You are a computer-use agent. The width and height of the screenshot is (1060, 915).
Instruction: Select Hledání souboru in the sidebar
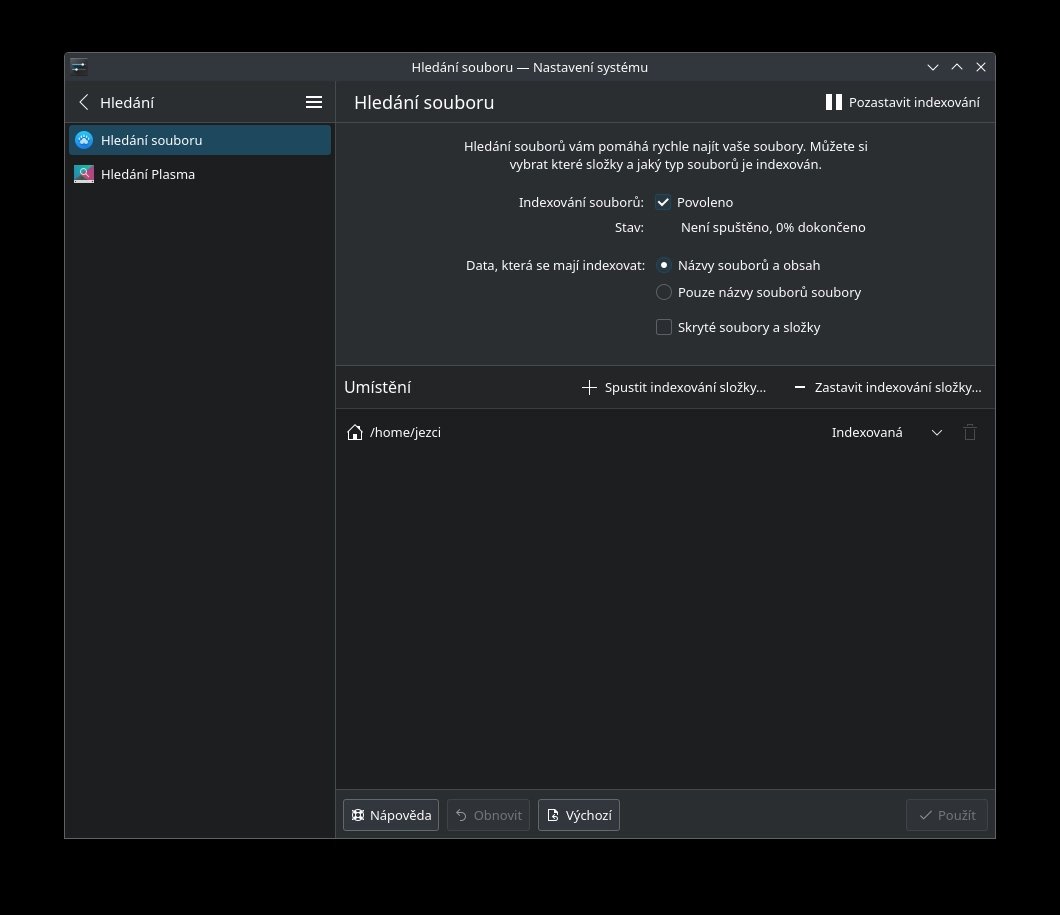click(x=199, y=140)
